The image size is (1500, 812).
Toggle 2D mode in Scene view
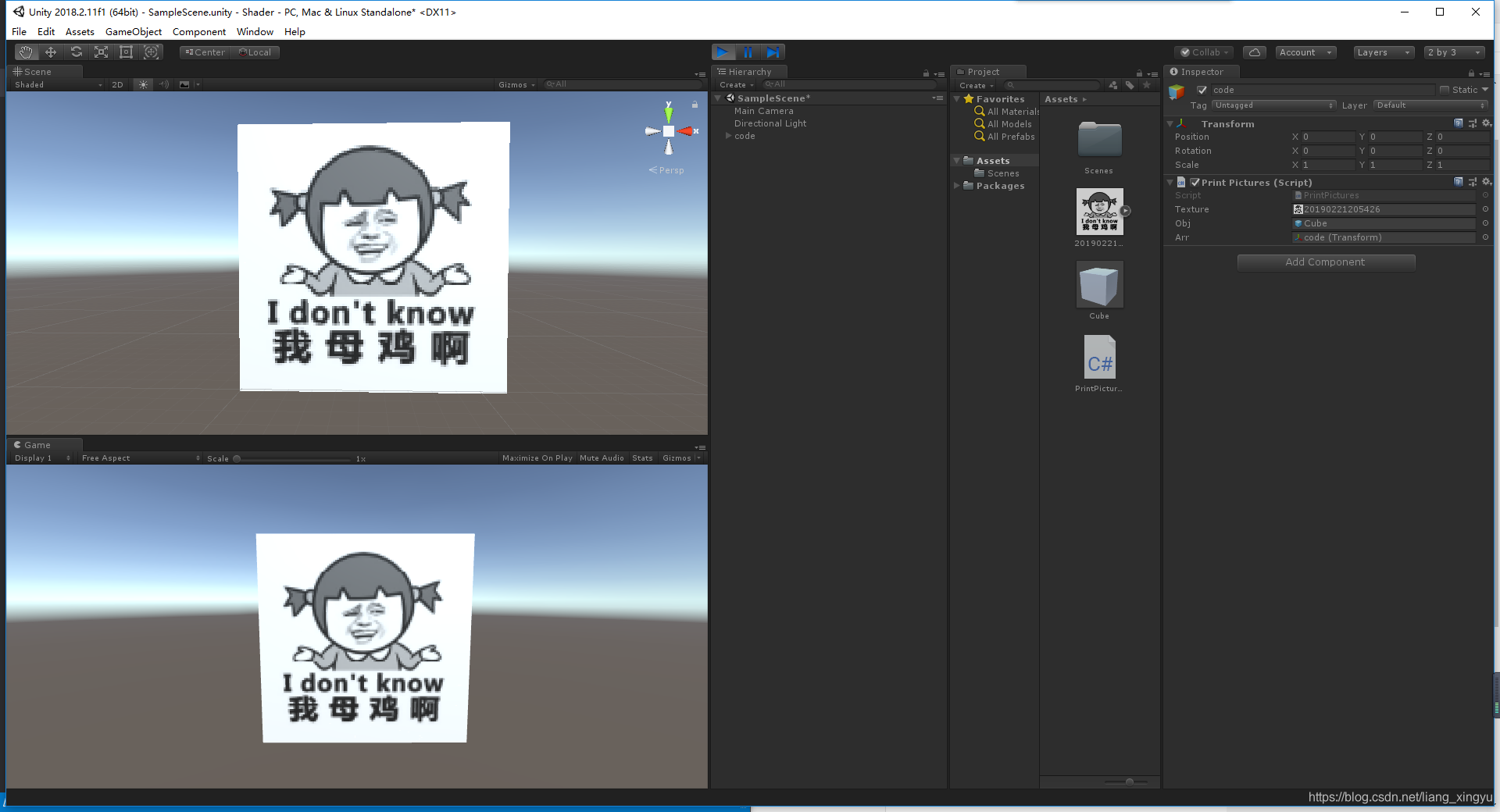click(117, 84)
